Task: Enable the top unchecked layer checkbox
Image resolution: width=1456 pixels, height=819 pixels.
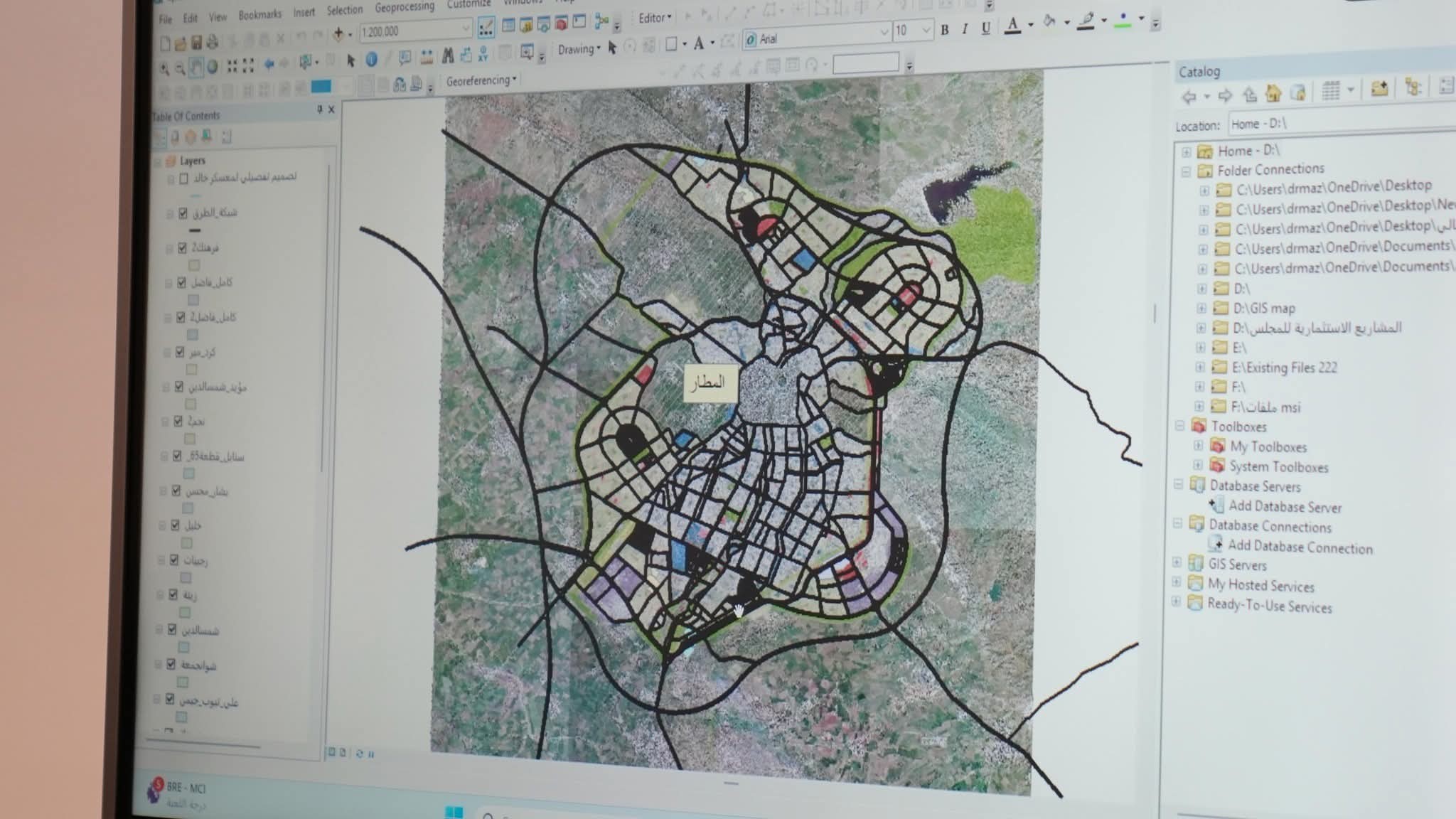Action: [184, 178]
